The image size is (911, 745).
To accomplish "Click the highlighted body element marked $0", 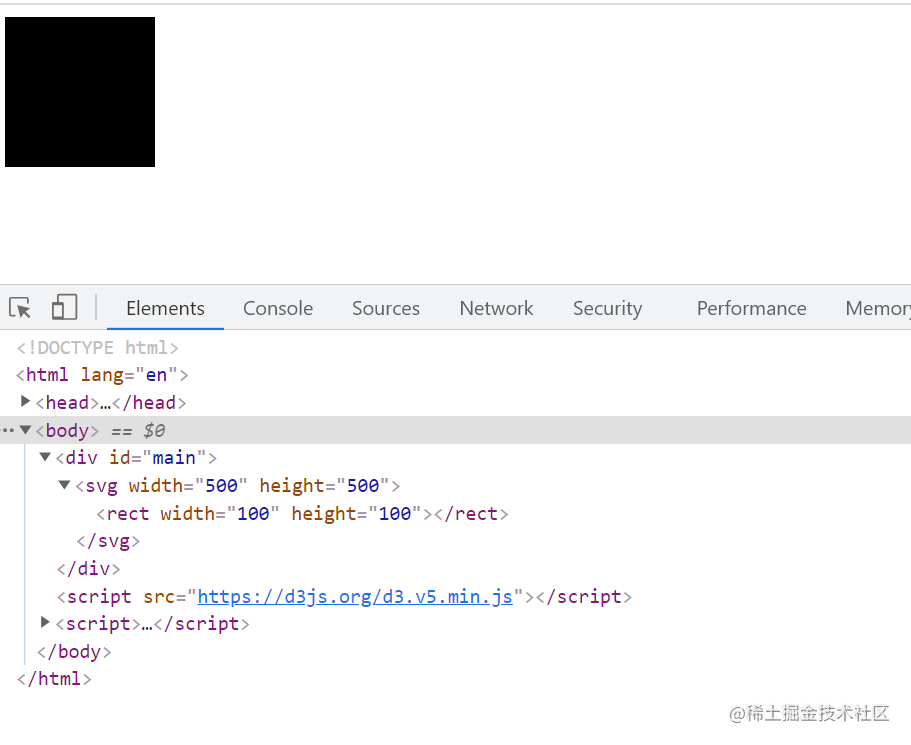I will pyautogui.click(x=67, y=430).
